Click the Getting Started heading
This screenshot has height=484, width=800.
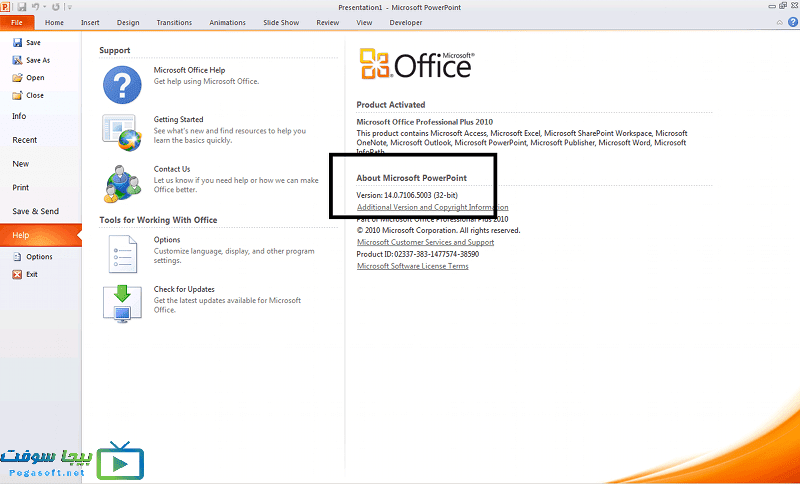pyautogui.click(x=179, y=119)
